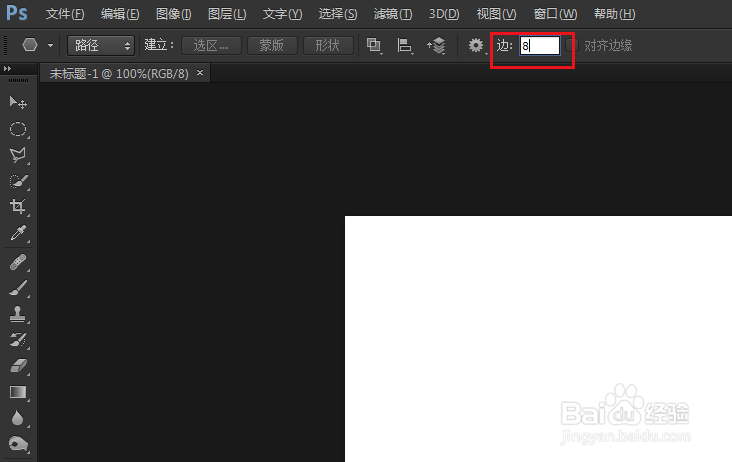Select the Eraser tool
732x462 pixels.
tap(18, 366)
